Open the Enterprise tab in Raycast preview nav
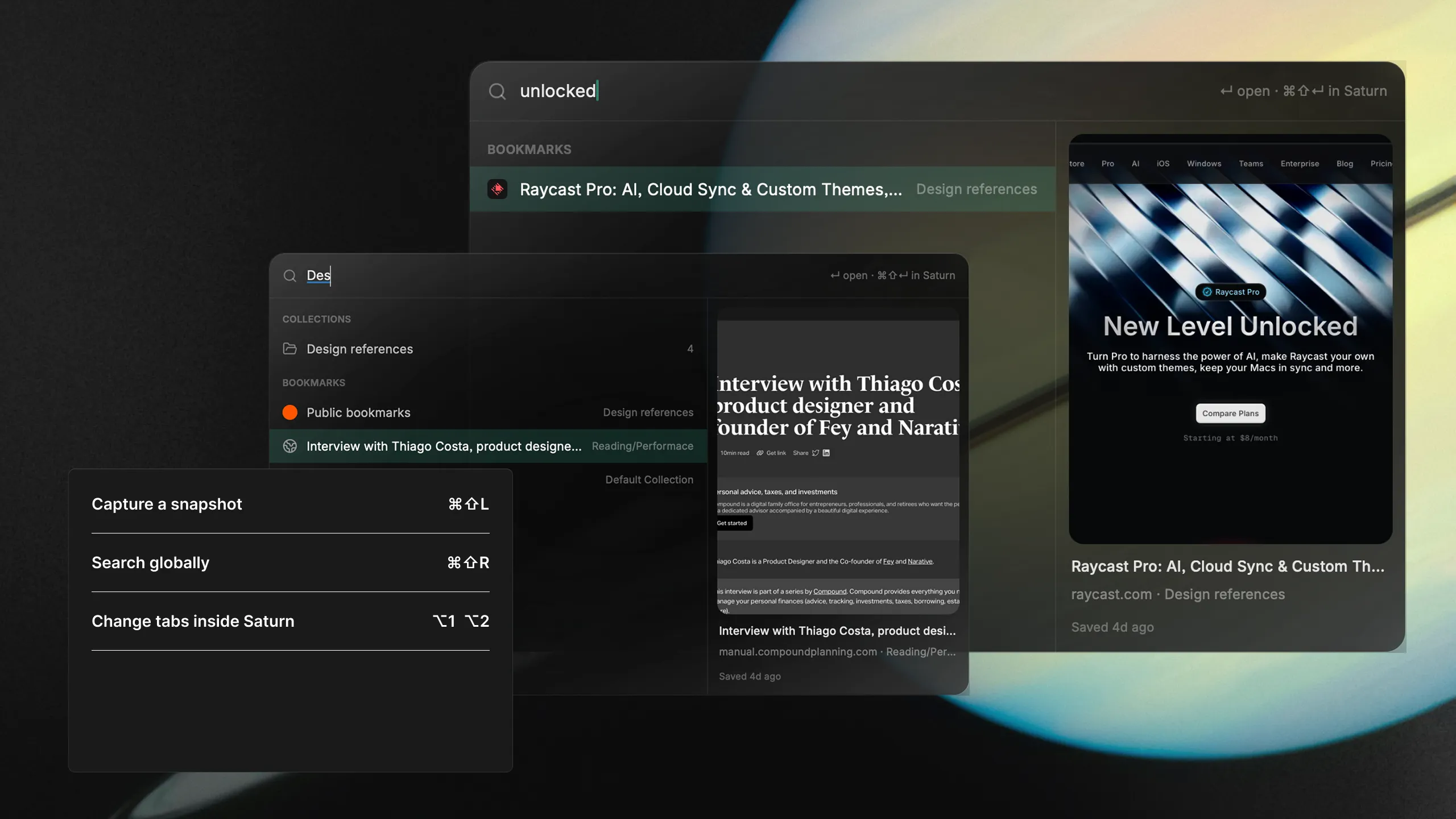This screenshot has width=1456, height=819. point(1300,164)
